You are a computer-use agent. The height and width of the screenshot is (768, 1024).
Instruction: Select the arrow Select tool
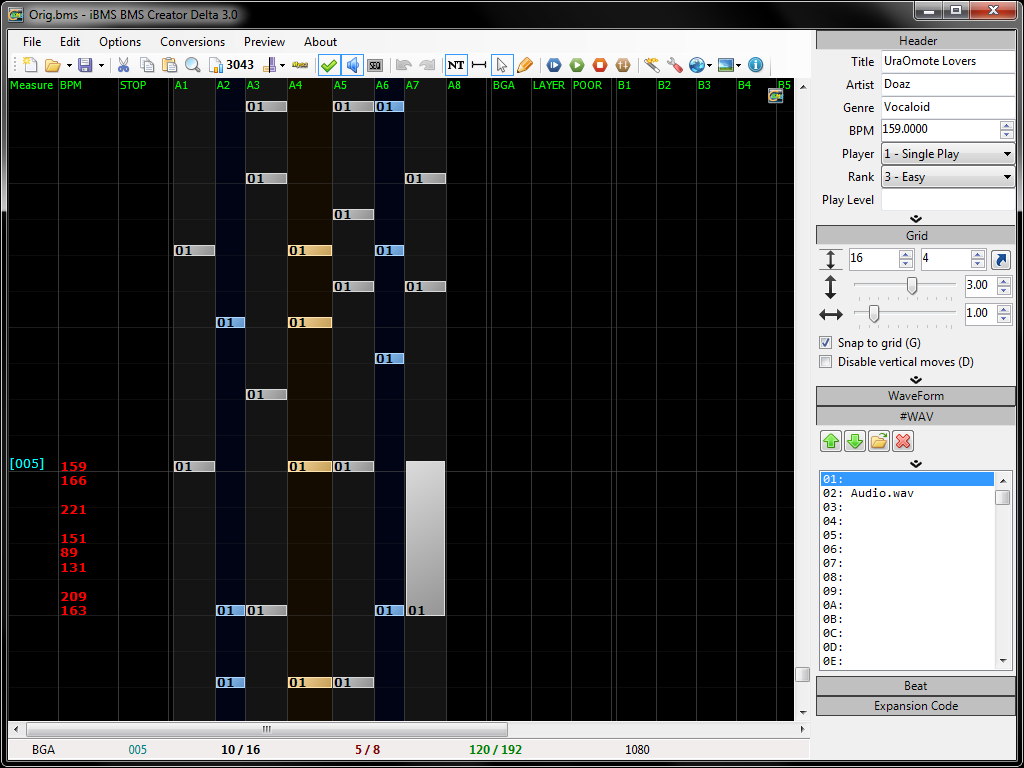(x=502, y=65)
